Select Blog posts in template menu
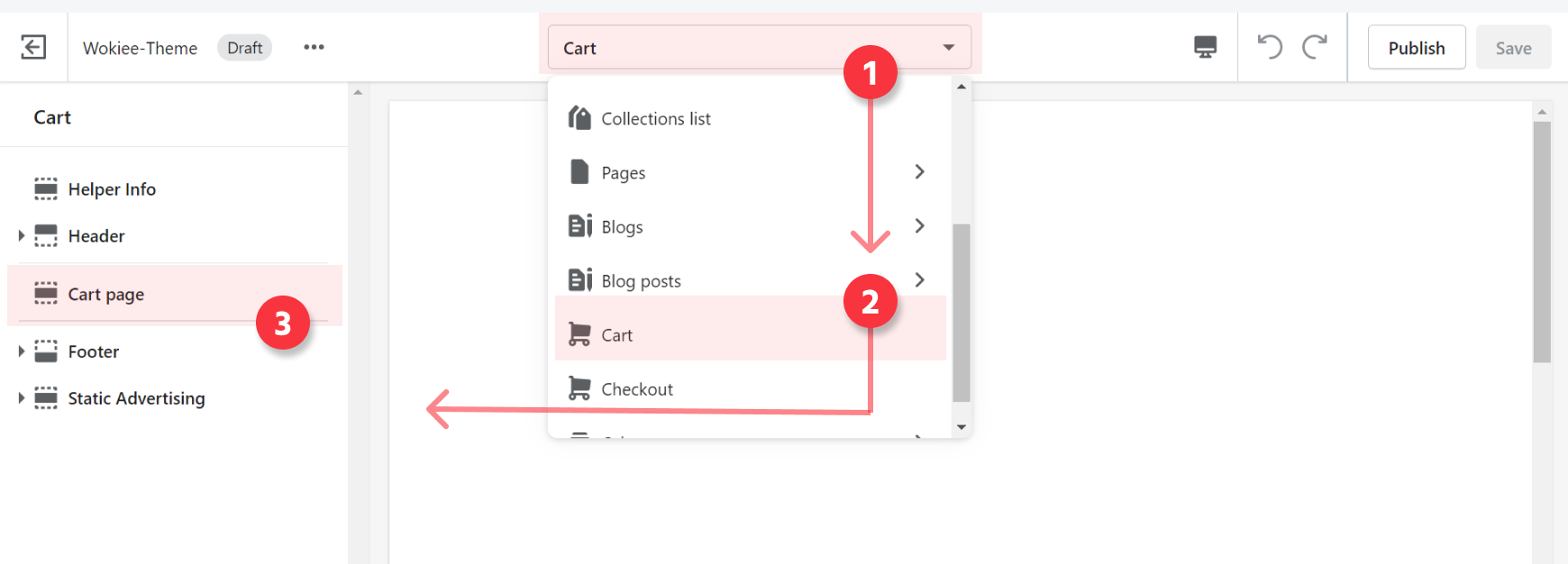The image size is (1568, 564). 641,281
